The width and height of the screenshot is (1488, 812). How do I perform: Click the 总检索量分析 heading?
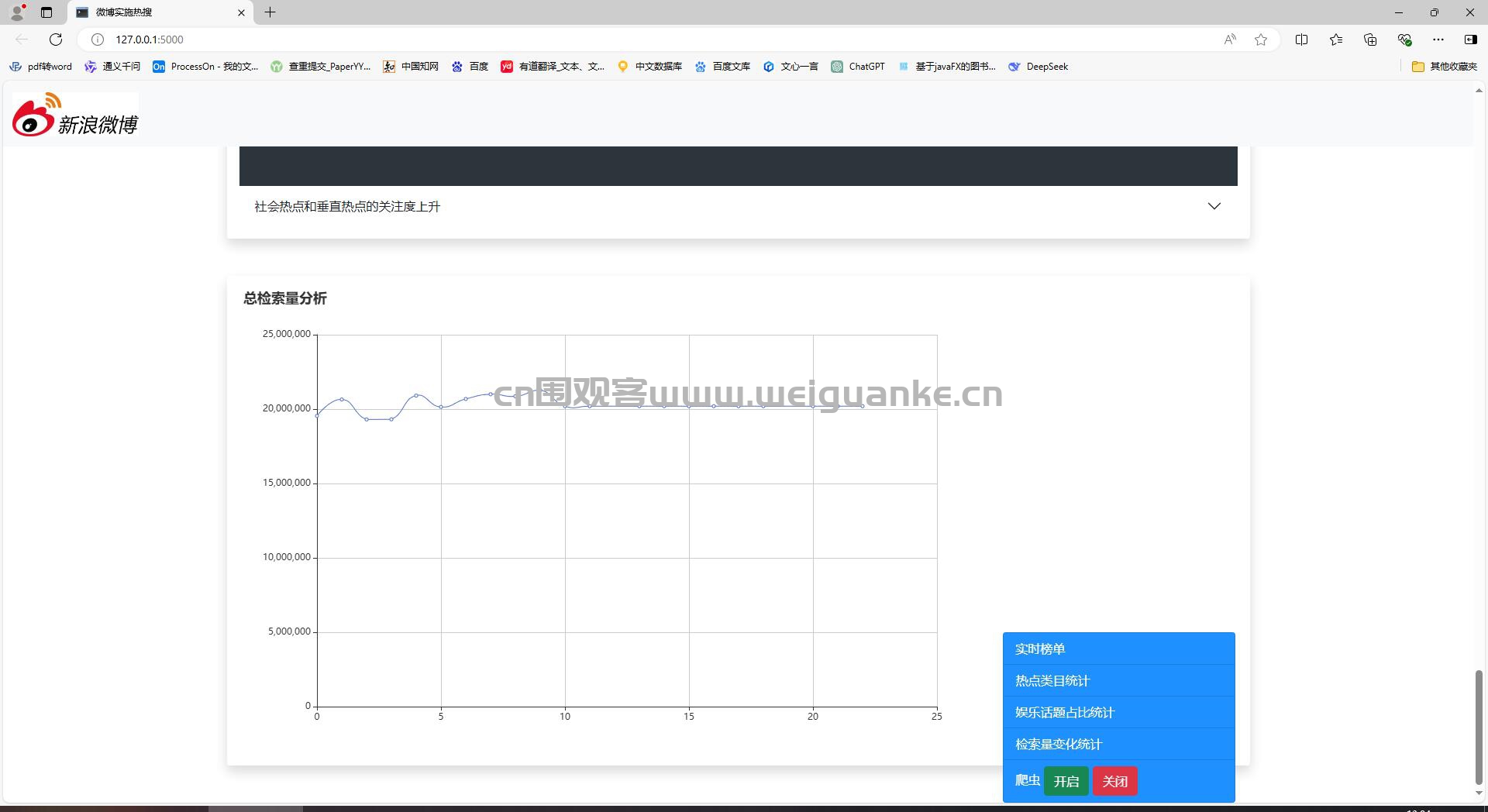(x=285, y=298)
